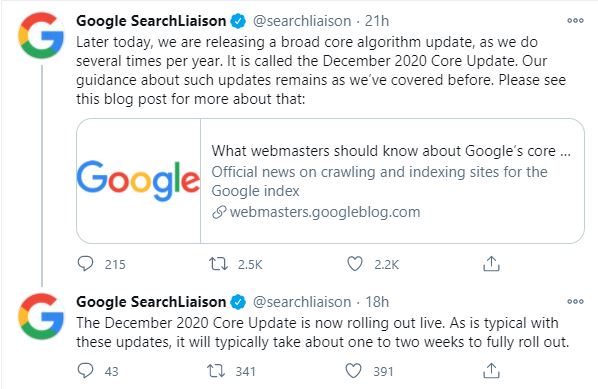Retweet the first tweet with 2.5K retweets
The width and height of the screenshot is (598, 389).
[x=219, y=264]
